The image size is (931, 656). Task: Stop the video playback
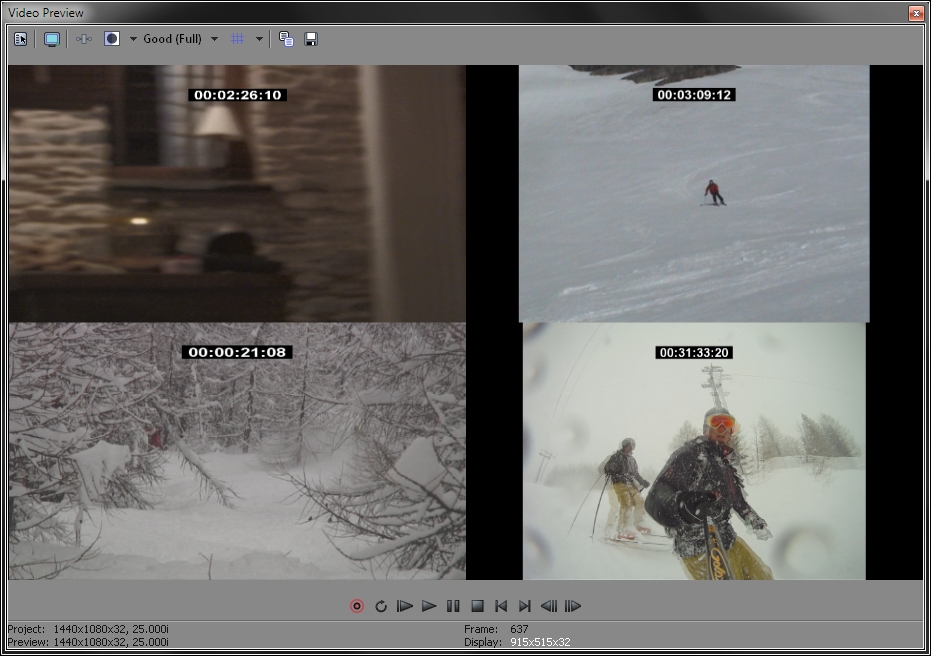[x=477, y=606]
